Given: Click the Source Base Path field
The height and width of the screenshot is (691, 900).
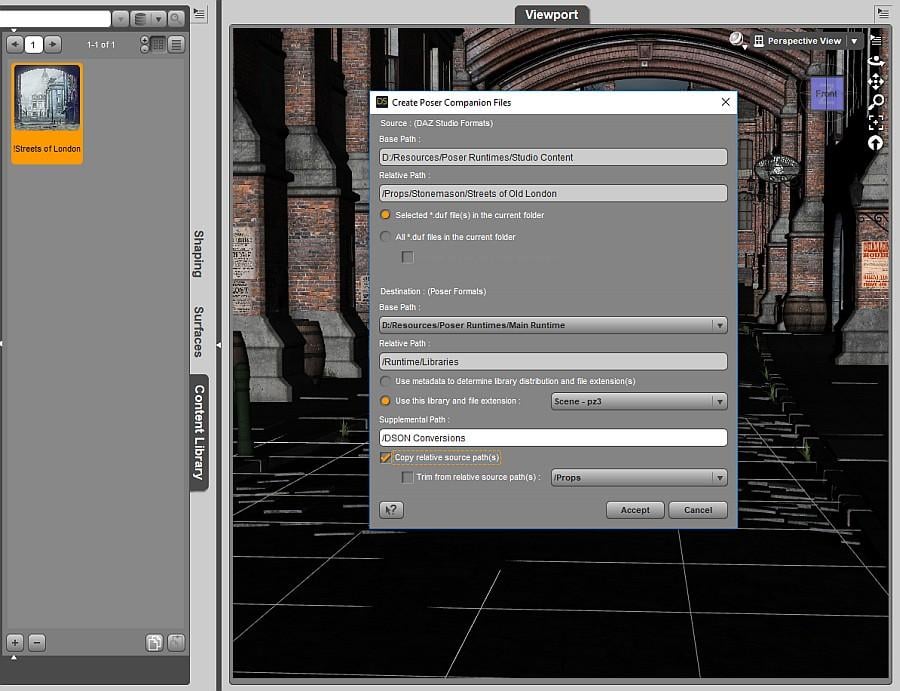Looking at the screenshot, I should (x=553, y=157).
